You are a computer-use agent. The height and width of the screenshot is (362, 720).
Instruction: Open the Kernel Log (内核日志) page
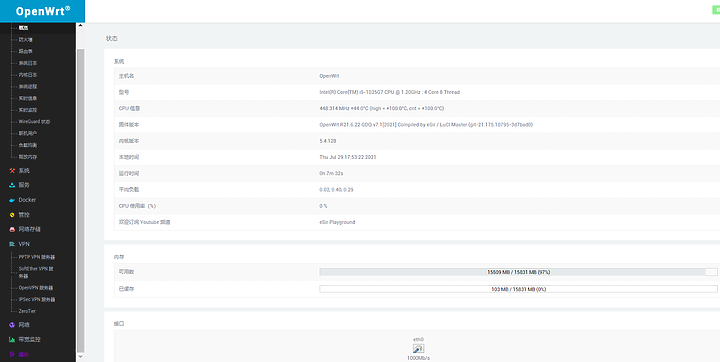tap(28, 75)
